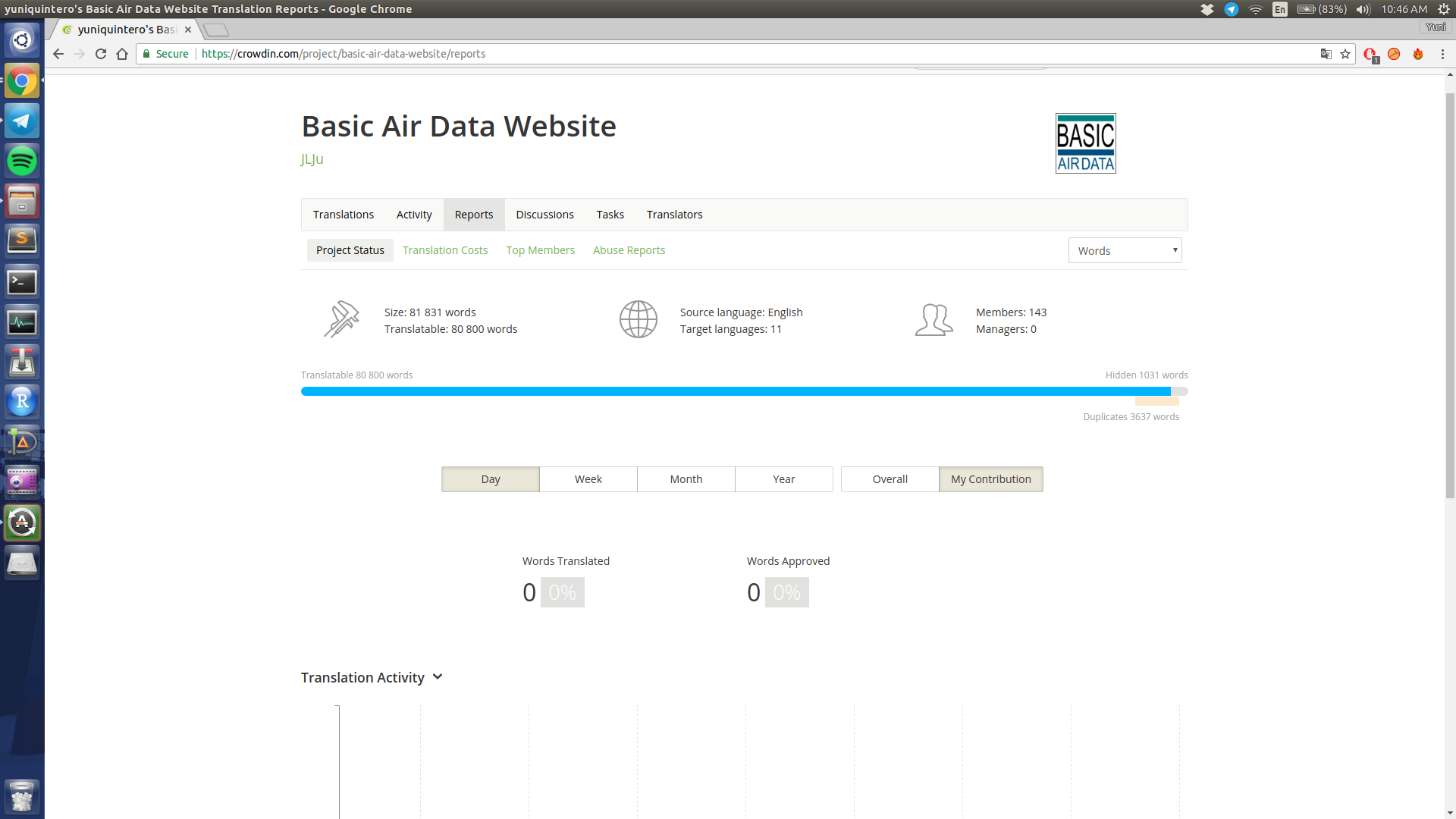The image size is (1456, 819).
Task: Click the translate page icon in the address bar
Action: click(x=1326, y=54)
